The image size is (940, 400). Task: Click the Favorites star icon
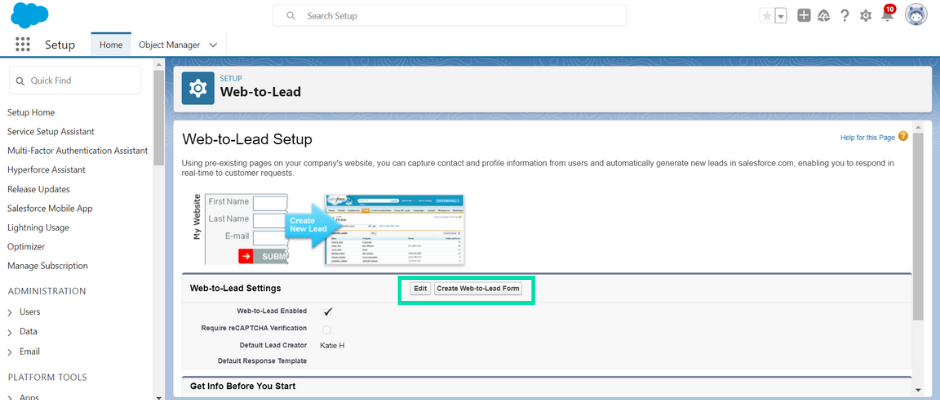tap(767, 16)
